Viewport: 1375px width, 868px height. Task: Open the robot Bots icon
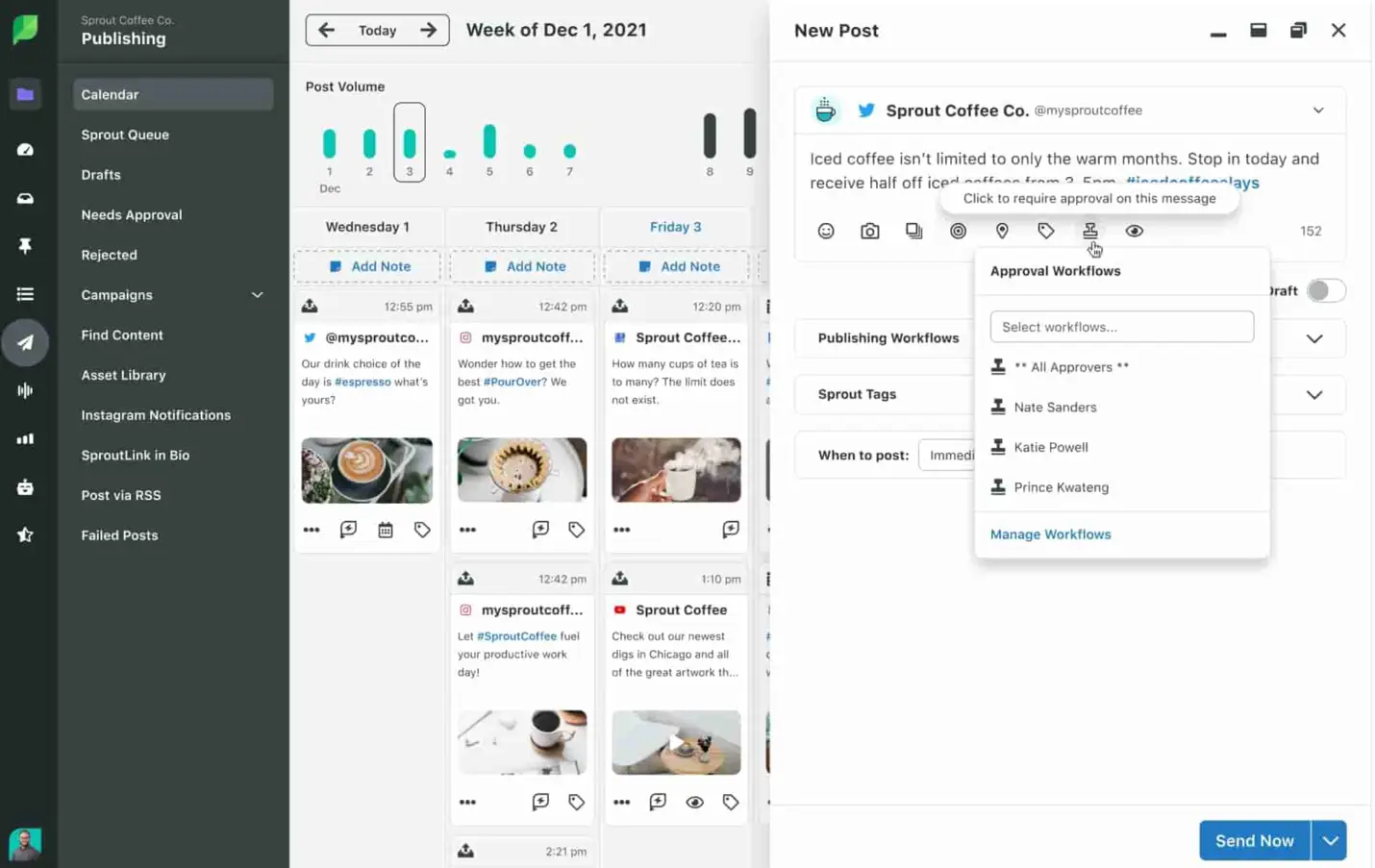[x=25, y=486]
